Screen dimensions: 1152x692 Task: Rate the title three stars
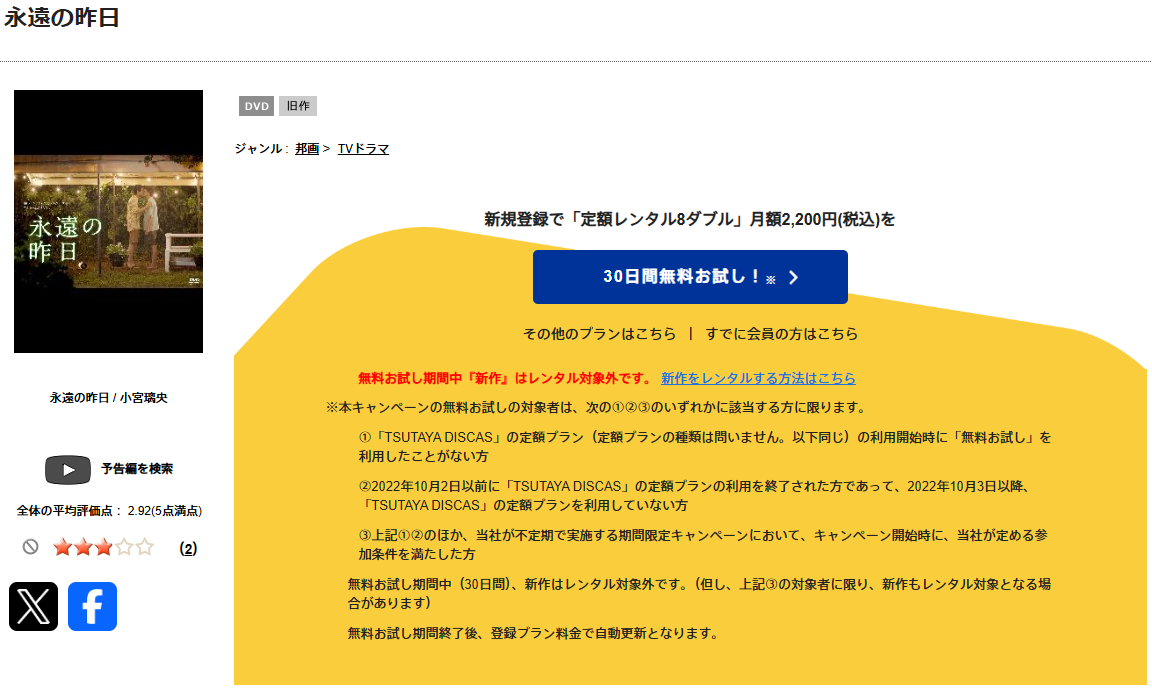(x=104, y=547)
